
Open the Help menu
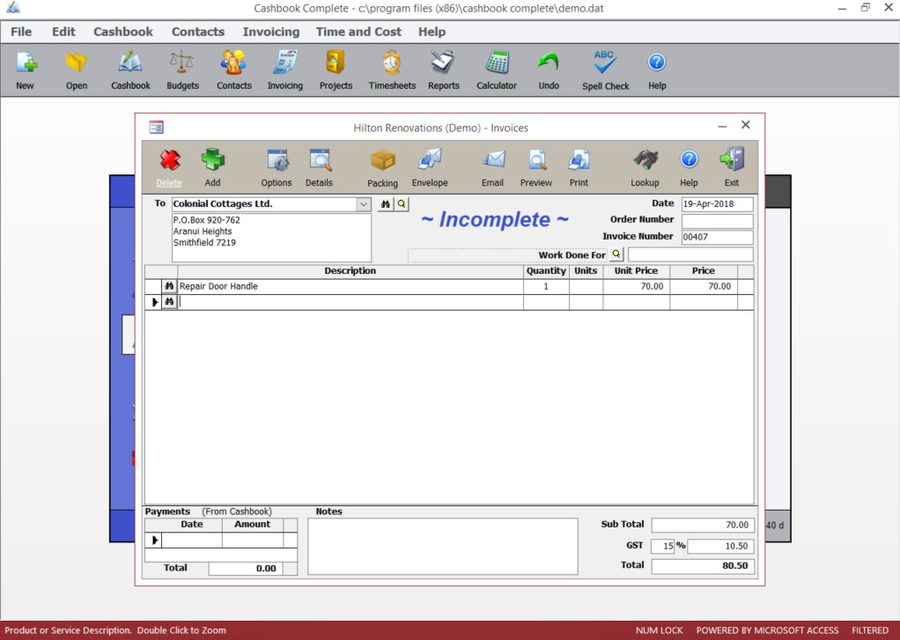tap(432, 32)
